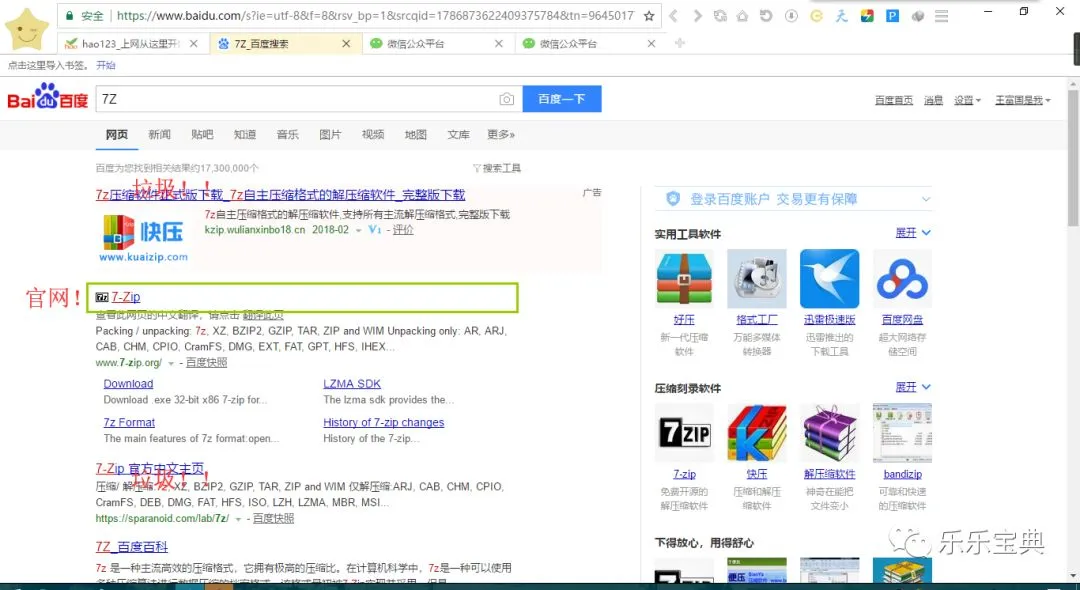Open the 7Z_百度百科 result
The height and width of the screenshot is (590, 1080).
[x=132, y=547]
